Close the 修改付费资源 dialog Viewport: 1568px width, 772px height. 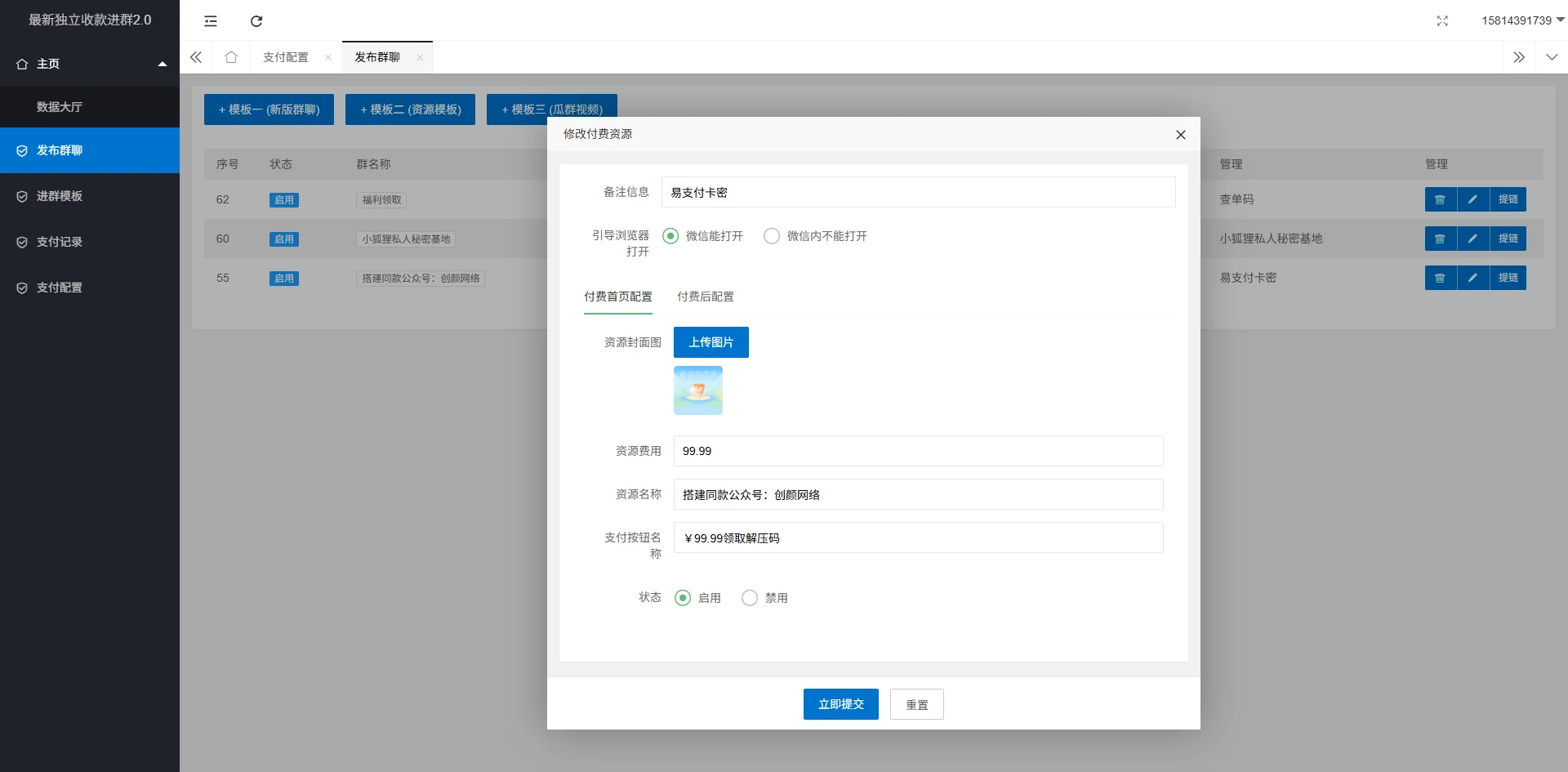pos(1180,135)
